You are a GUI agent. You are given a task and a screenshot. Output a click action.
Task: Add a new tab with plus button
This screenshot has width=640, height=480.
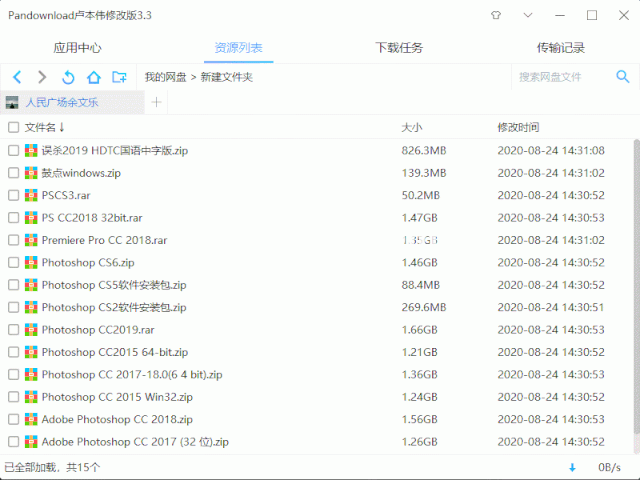pos(156,102)
